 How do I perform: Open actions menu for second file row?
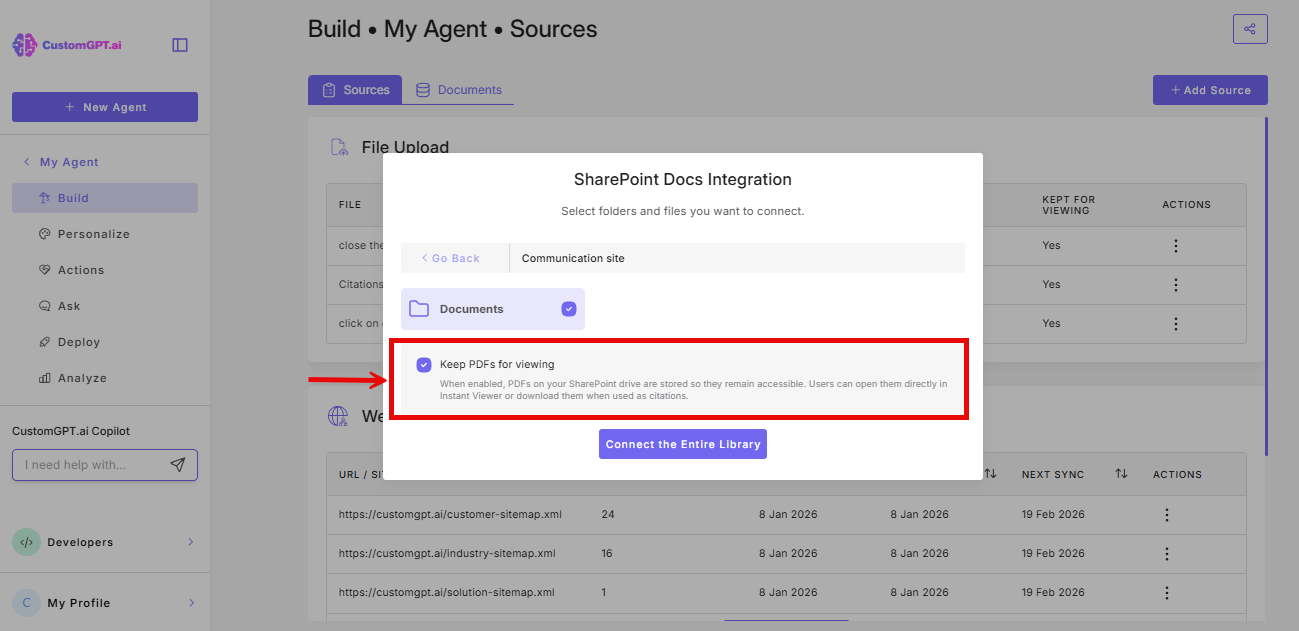click(x=1176, y=284)
